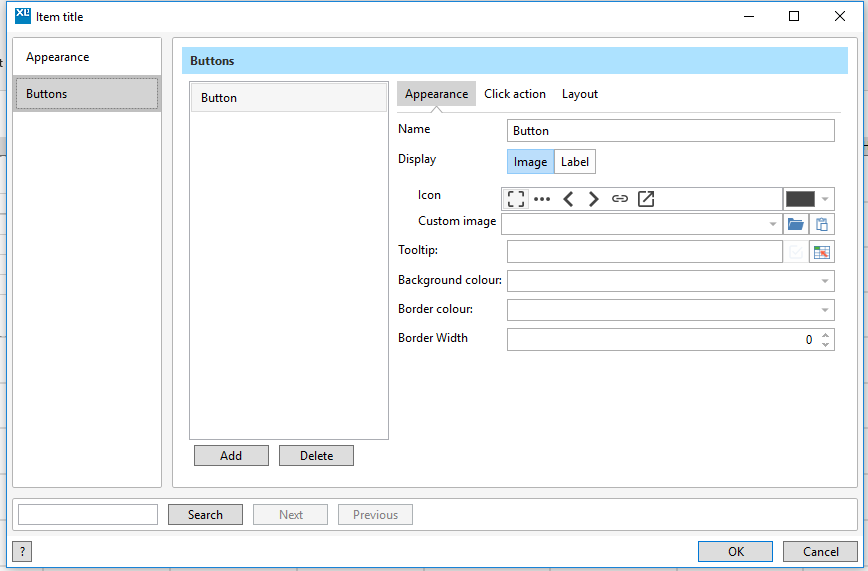Click the tooltip cell reference icon
This screenshot has height=571, width=868.
(x=822, y=252)
